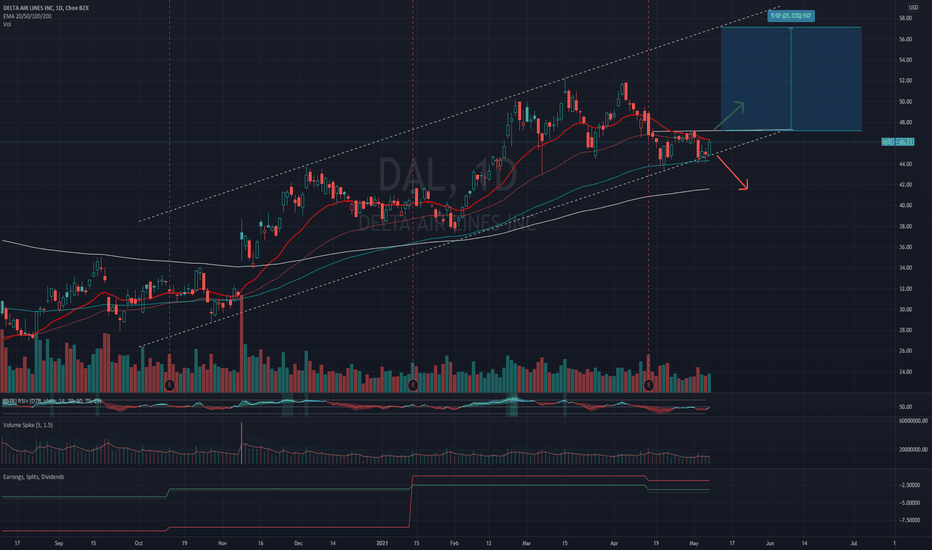Click the Feb label on time axis
Screen dimensions: 932x550
click(454, 543)
